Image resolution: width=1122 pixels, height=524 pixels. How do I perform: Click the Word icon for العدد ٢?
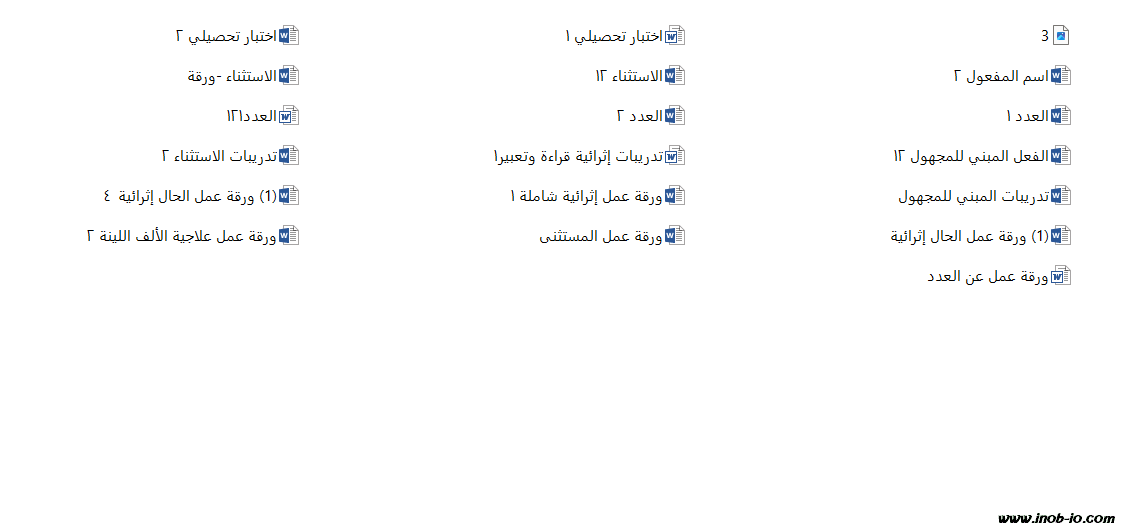click(675, 116)
